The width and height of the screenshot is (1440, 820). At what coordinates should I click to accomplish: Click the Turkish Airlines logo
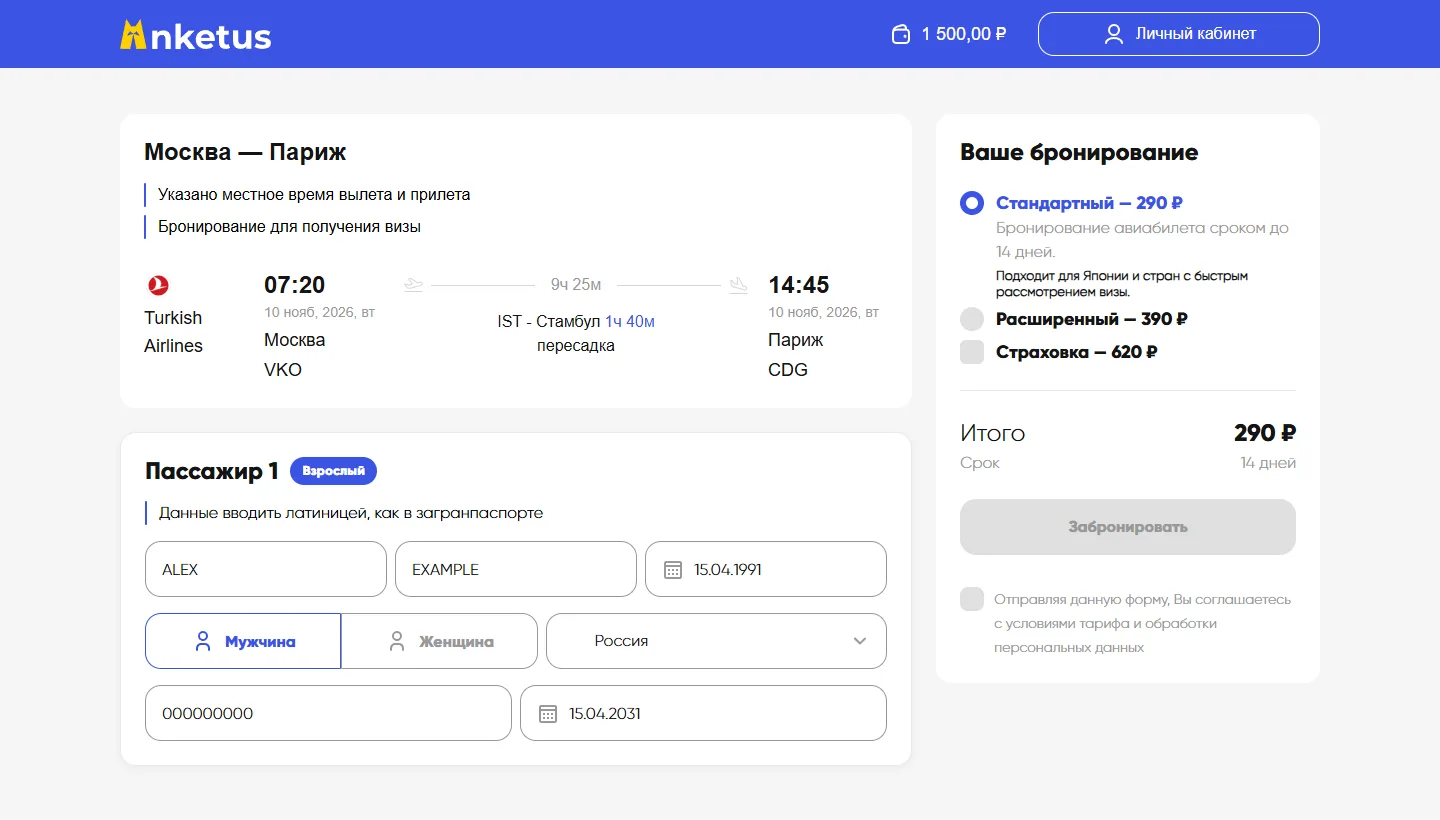[158, 286]
